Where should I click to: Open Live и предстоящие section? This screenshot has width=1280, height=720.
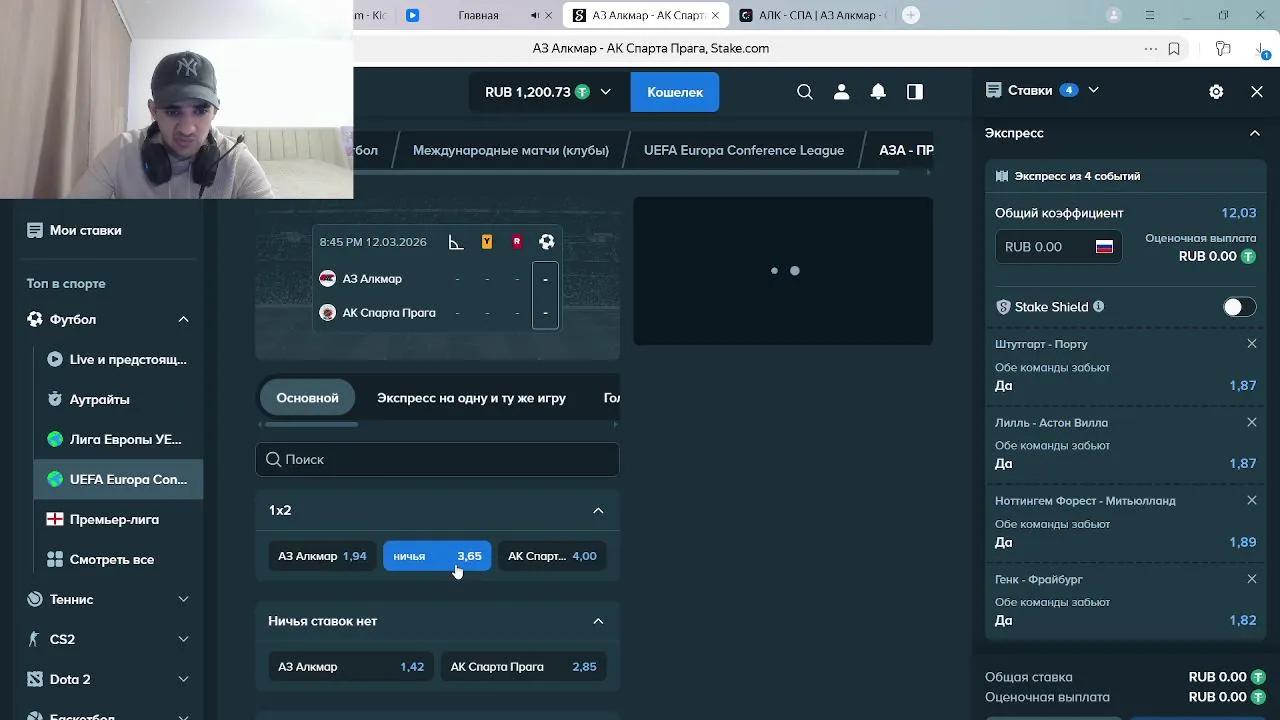[x=118, y=359]
